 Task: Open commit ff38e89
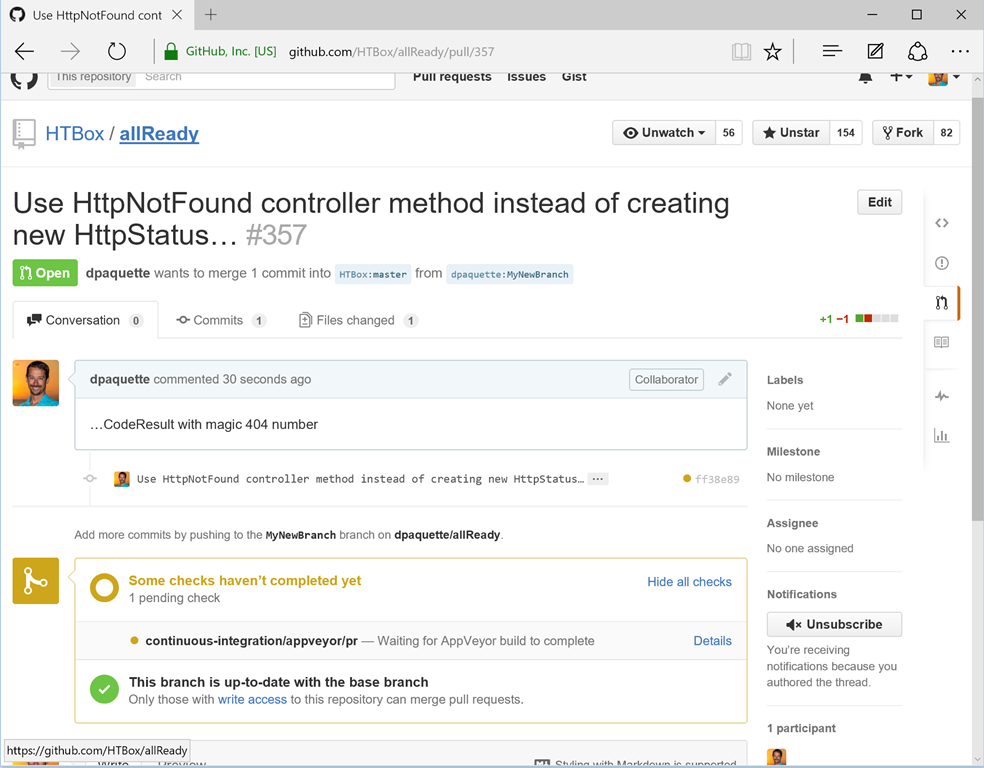coord(717,479)
